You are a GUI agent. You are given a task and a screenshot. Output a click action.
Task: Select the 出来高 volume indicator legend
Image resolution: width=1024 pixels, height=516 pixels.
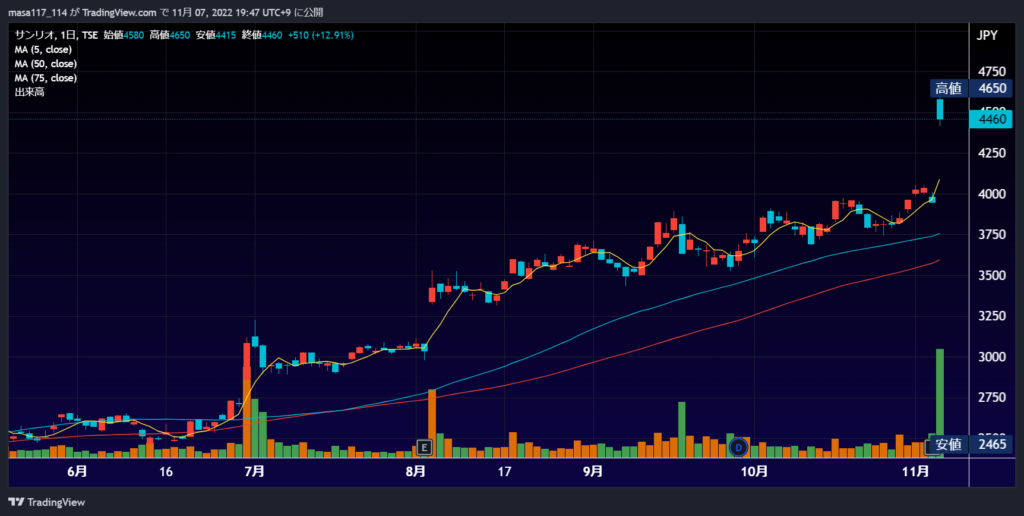(x=29, y=92)
